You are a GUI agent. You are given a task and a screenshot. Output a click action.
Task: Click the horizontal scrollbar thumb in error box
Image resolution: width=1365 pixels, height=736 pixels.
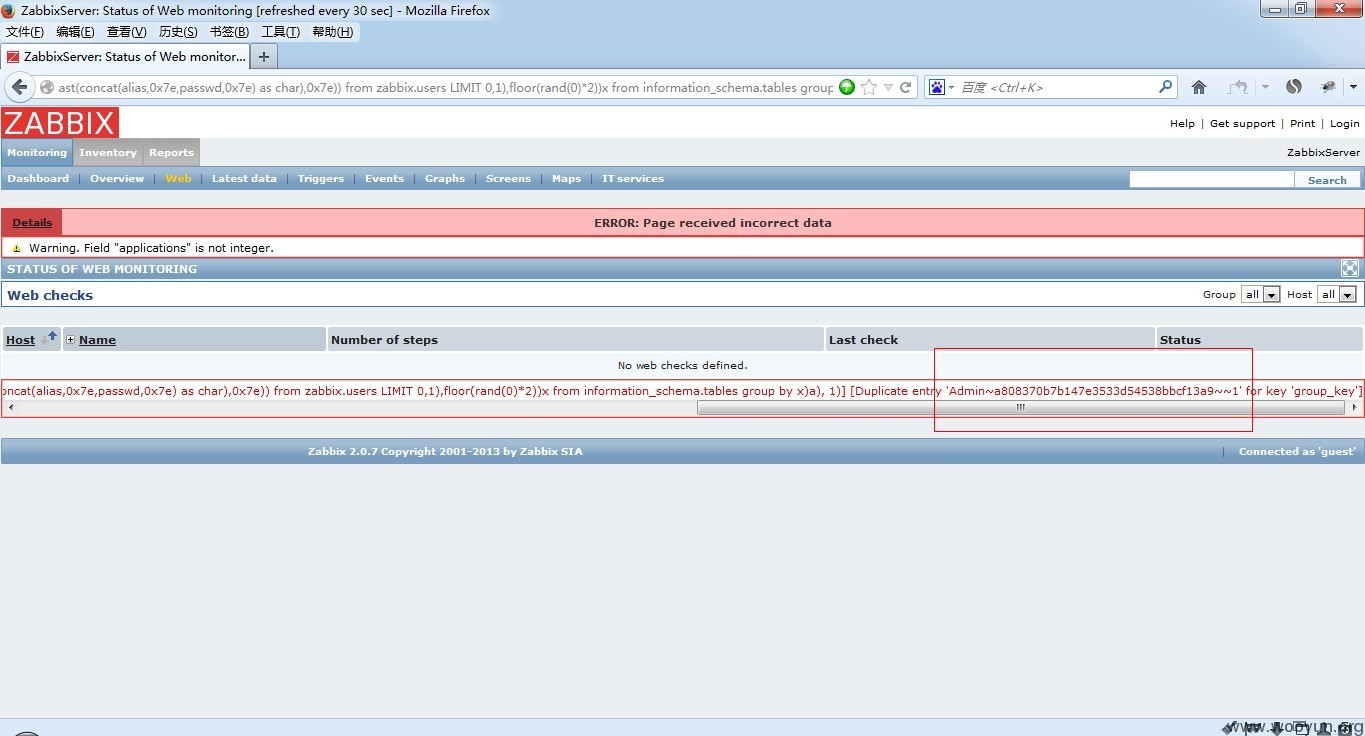1021,408
